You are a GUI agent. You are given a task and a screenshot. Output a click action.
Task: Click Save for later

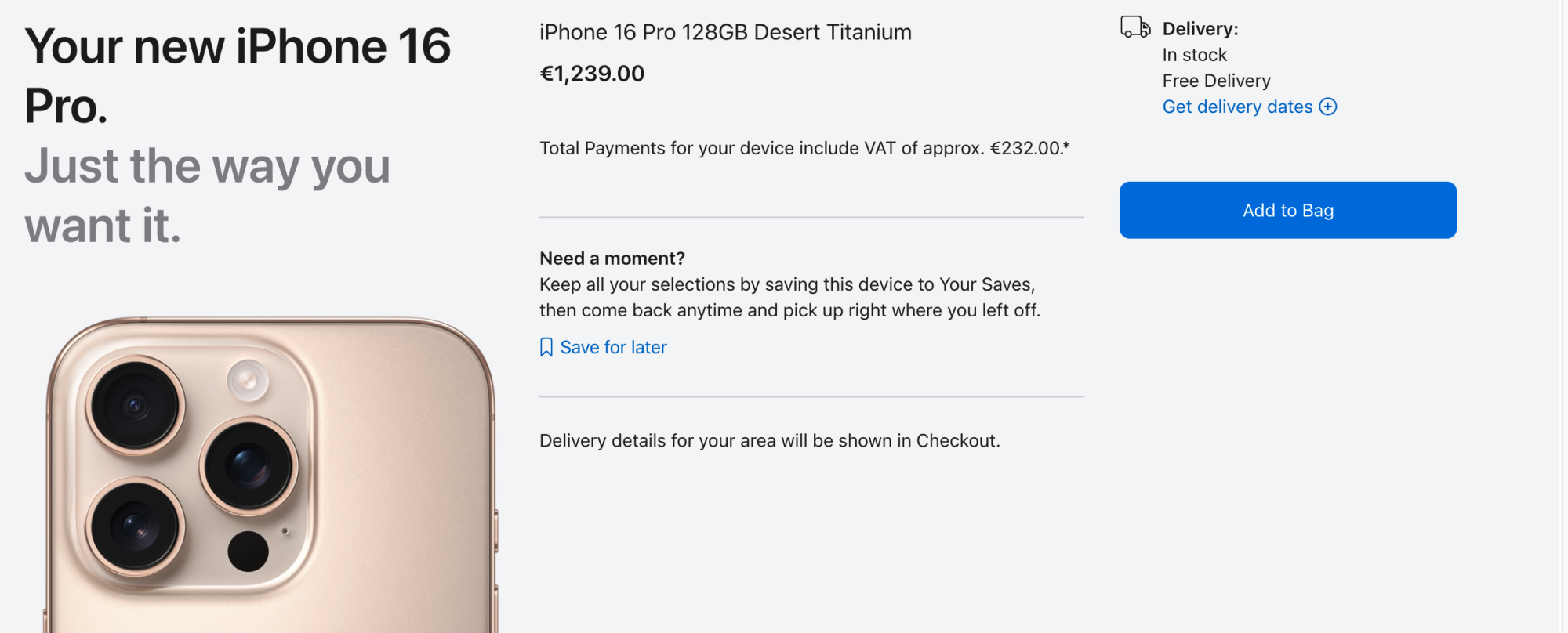612,346
